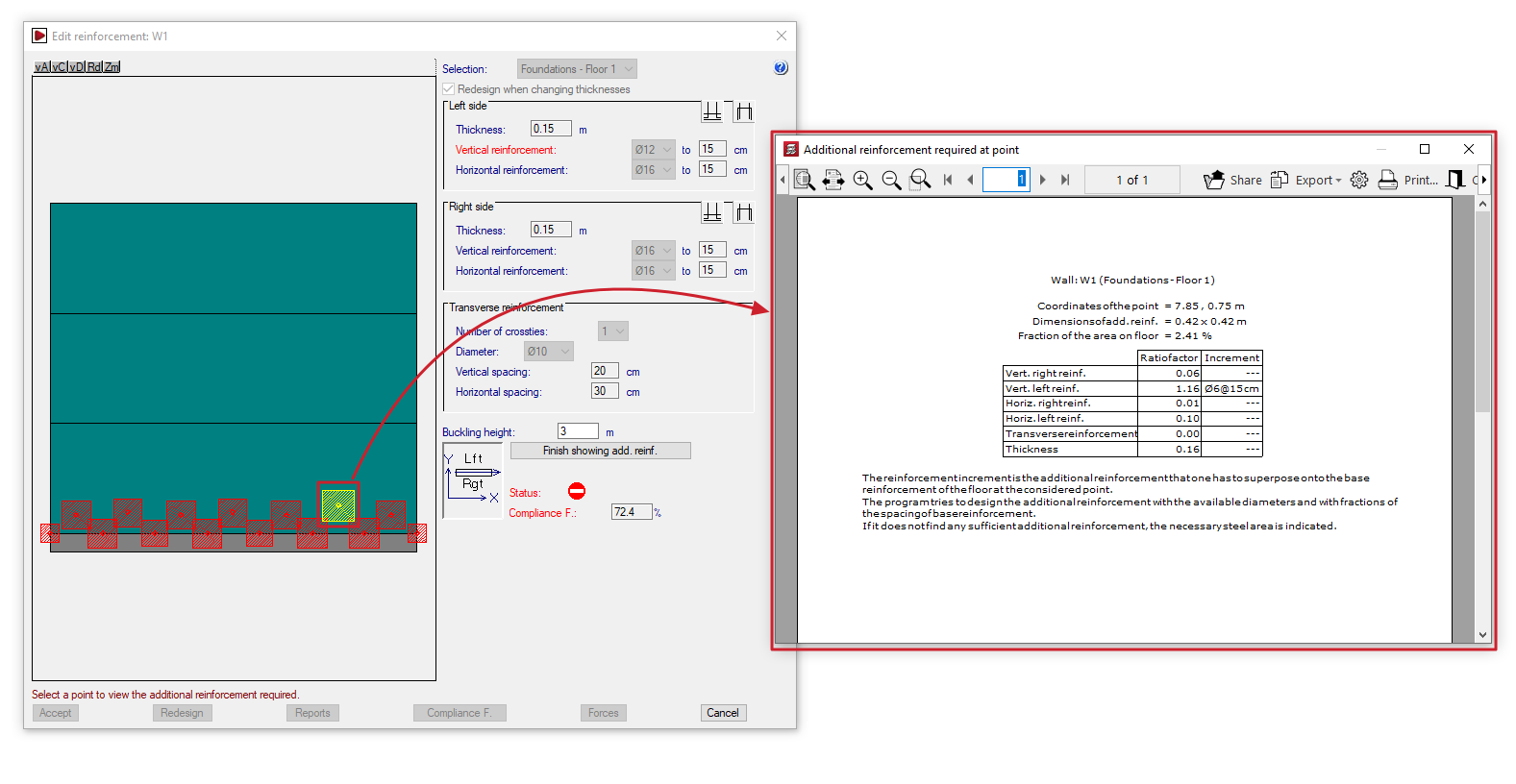Open the report viewer settings gear
Screen dimensions: 1516x784
1358,180
